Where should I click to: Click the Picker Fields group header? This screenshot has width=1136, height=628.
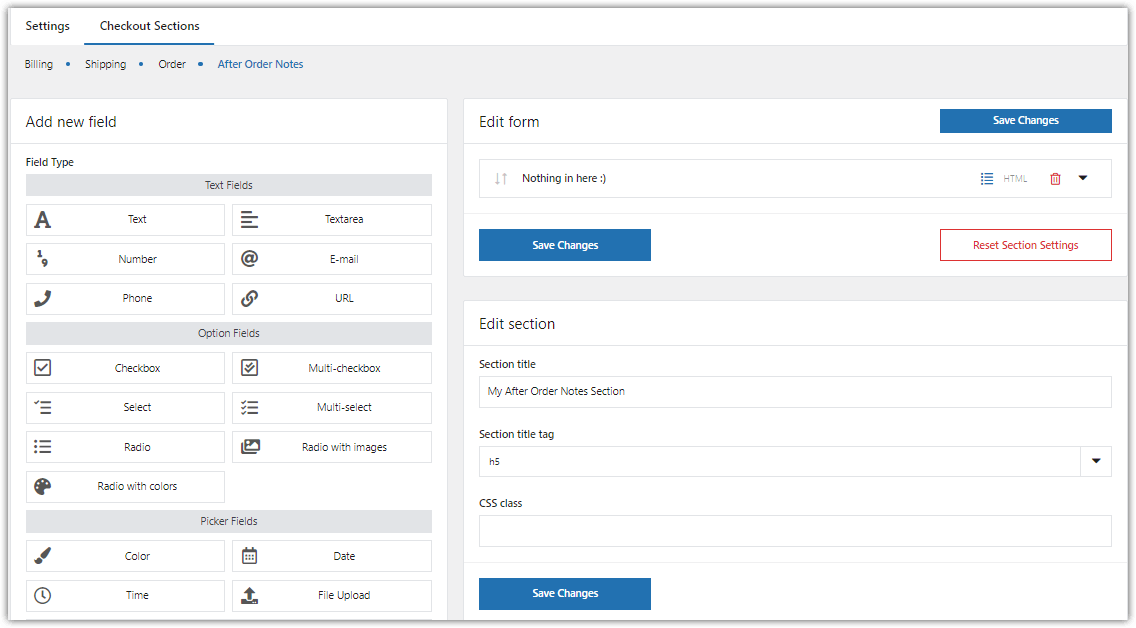click(229, 522)
